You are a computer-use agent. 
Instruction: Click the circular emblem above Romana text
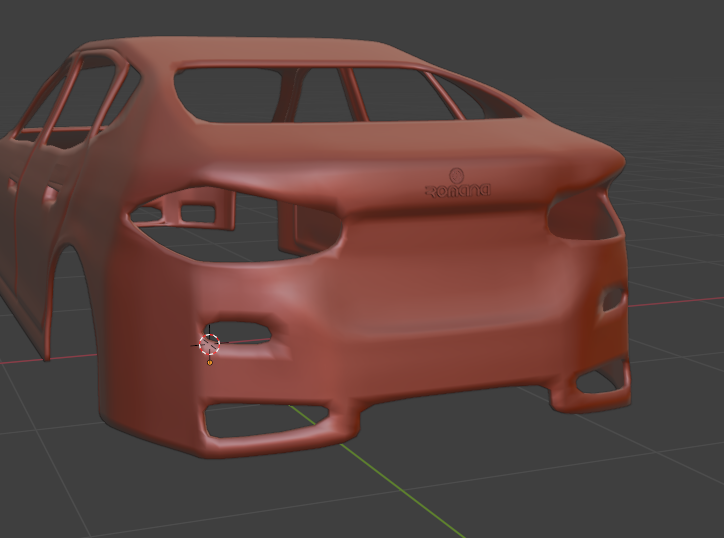tap(457, 175)
